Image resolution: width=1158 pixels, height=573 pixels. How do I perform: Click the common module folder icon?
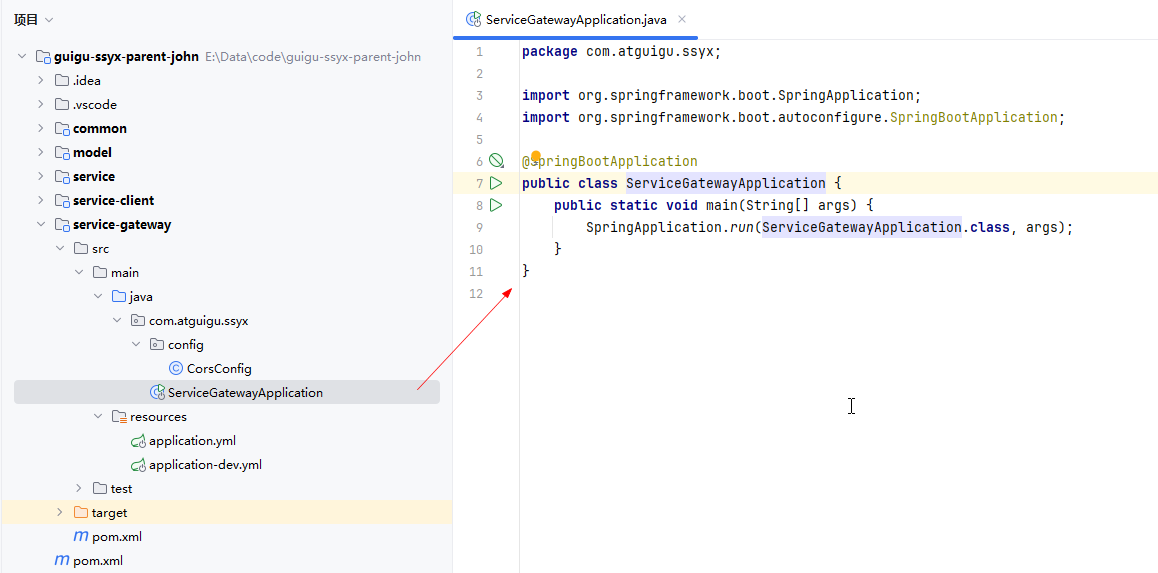pyautogui.click(x=63, y=129)
